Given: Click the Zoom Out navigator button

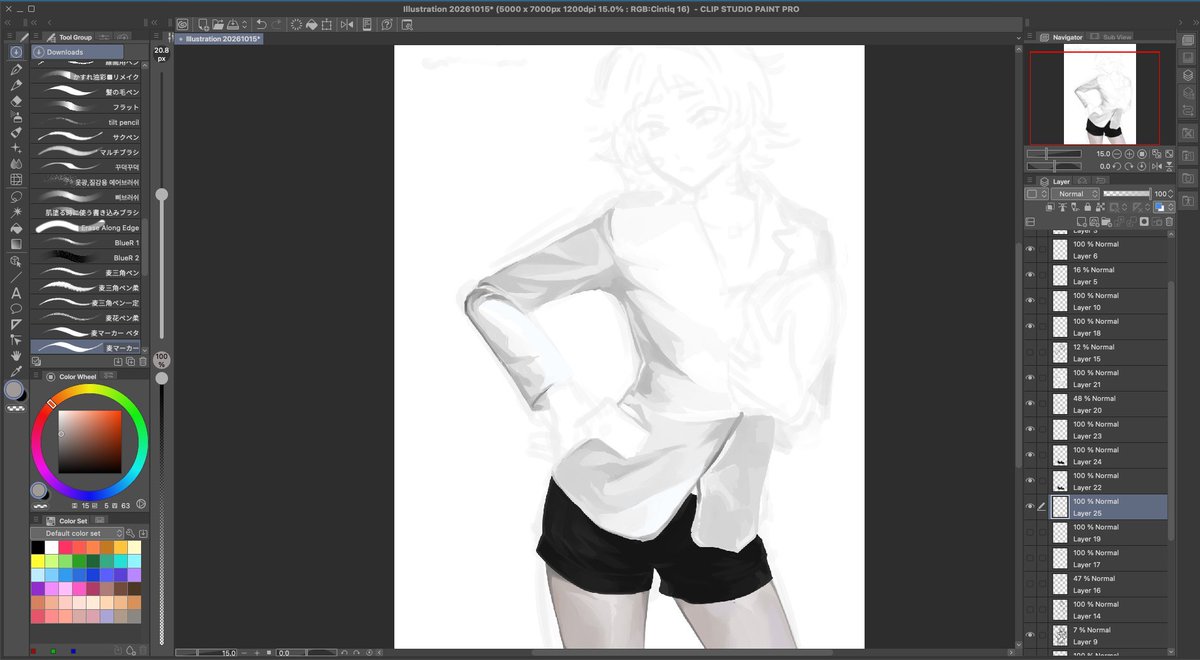Looking at the screenshot, I should pyautogui.click(x=1117, y=154).
